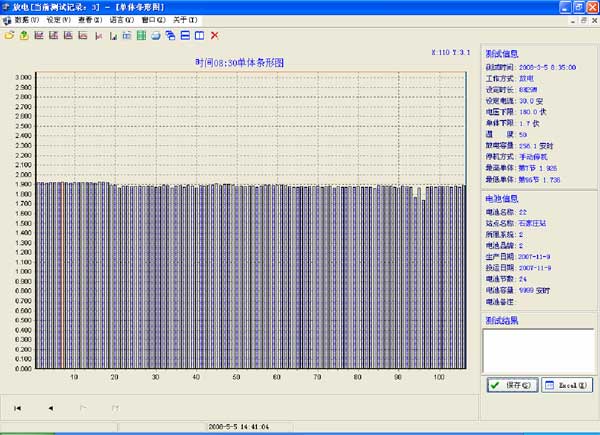
Task: Click the 单体下限 row in test info
Action: (513, 123)
